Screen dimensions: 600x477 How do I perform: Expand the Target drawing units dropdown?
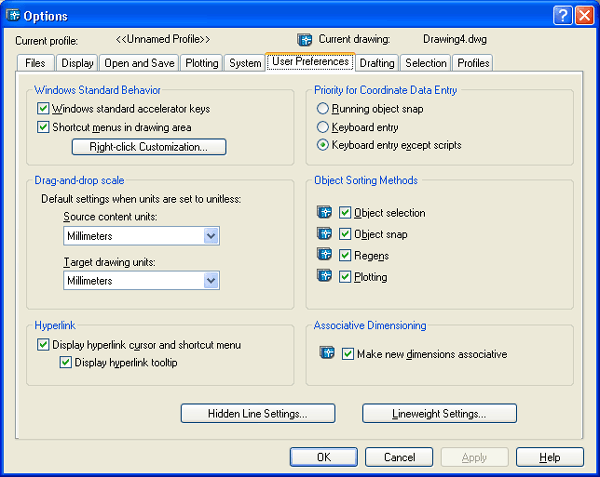211,281
